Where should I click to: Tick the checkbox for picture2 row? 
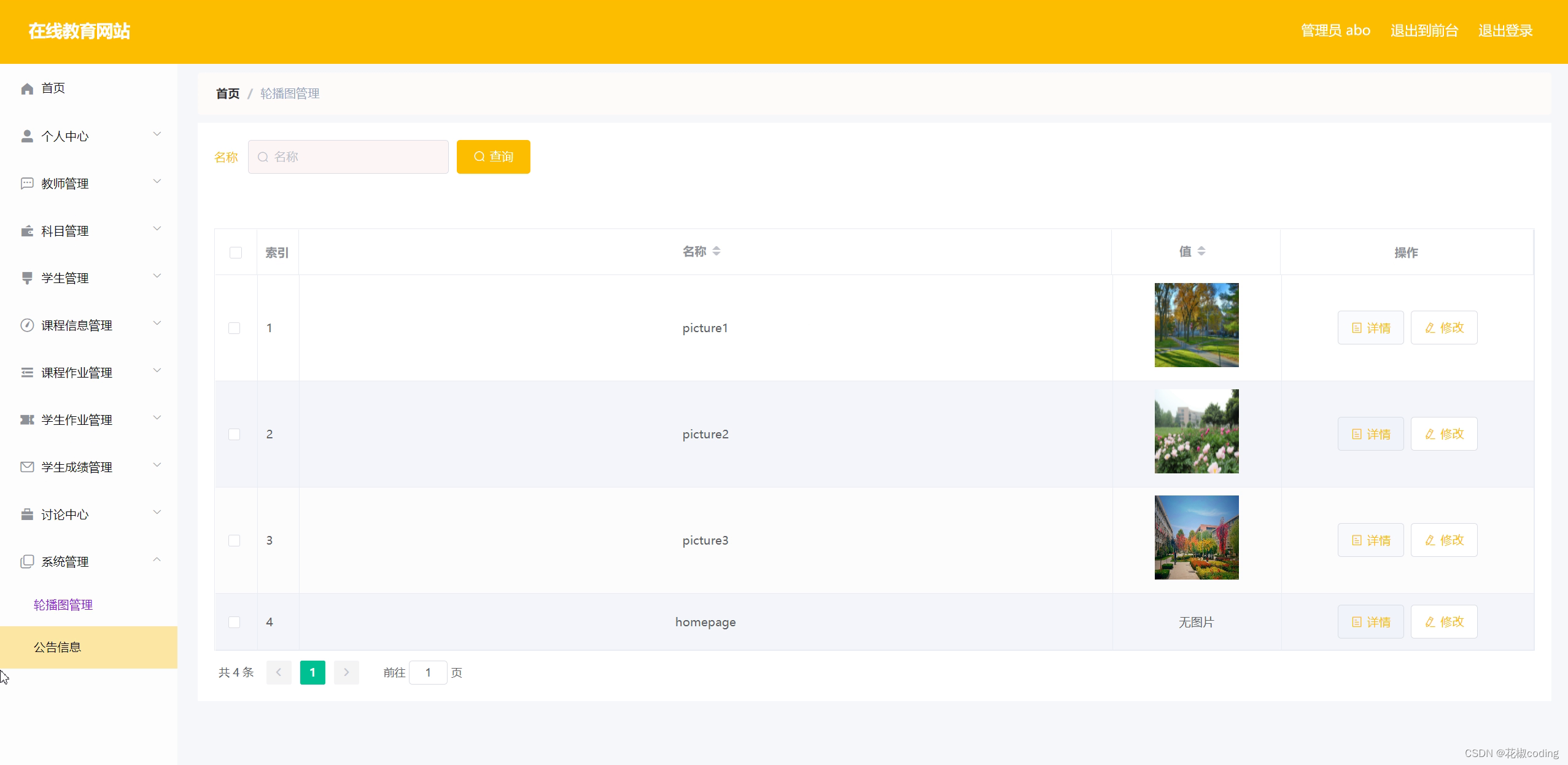[235, 434]
